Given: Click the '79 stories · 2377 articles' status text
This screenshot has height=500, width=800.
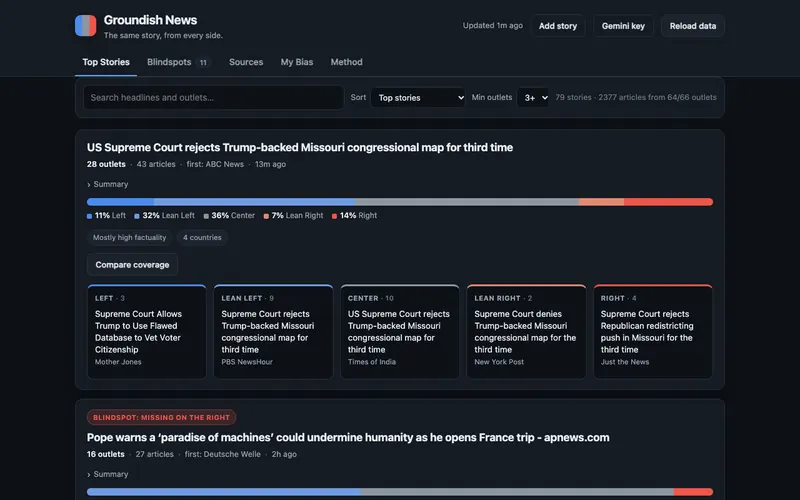Looking at the screenshot, I should pyautogui.click(x=636, y=97).
